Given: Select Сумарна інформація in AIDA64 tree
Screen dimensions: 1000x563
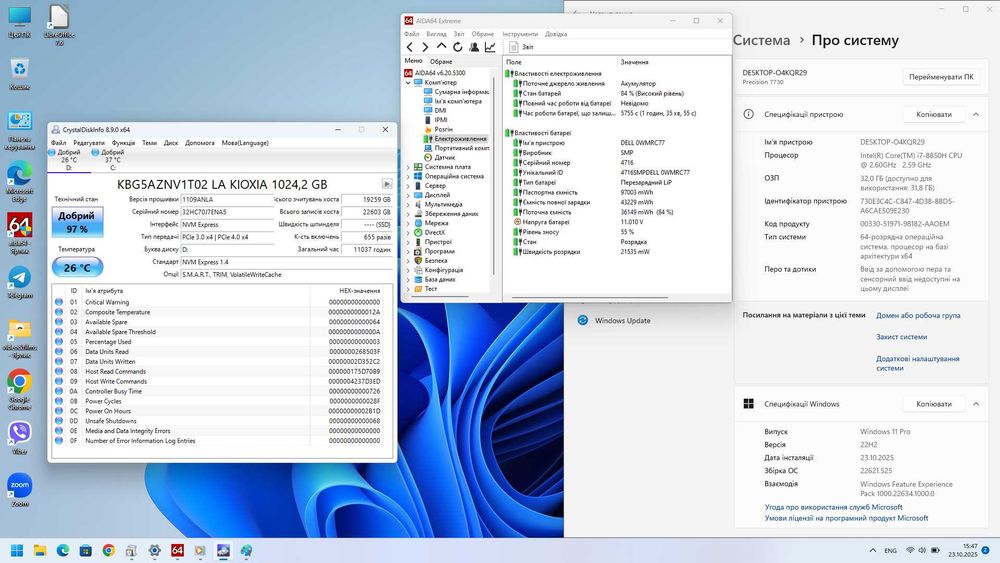Looking at the screenshot, I should 456,92.
